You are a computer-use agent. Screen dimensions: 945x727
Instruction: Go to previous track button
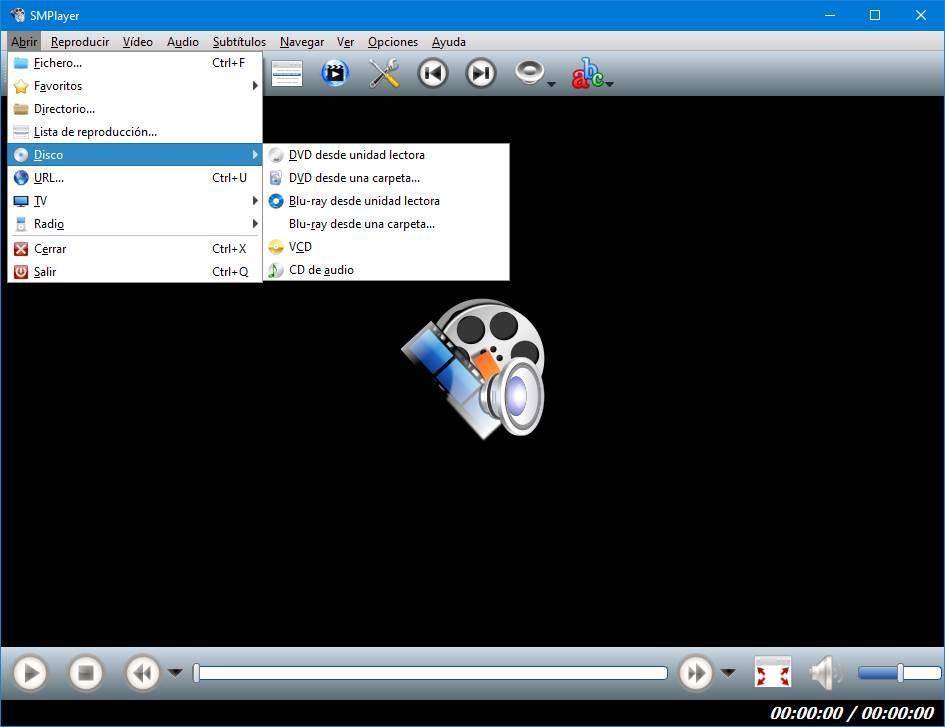(433, 74)
